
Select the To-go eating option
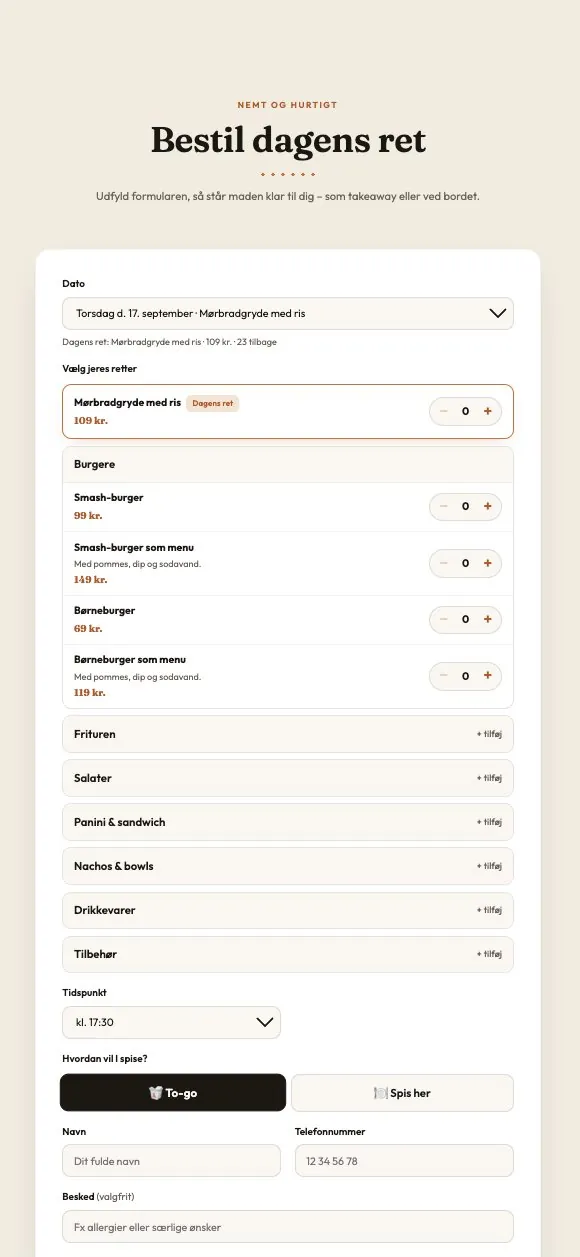[x=173, y=1093]
